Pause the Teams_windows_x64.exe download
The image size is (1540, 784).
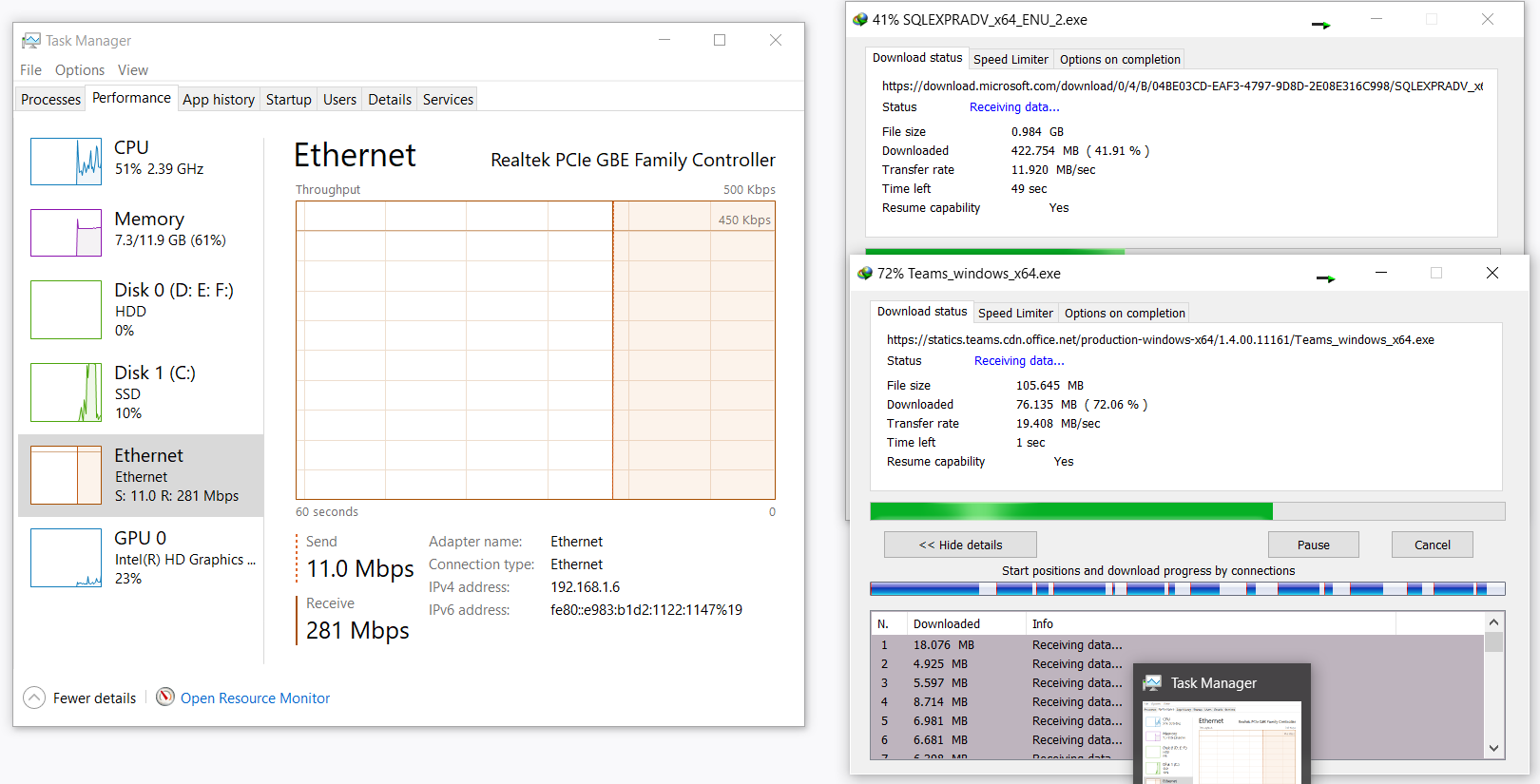[1314, 545]
